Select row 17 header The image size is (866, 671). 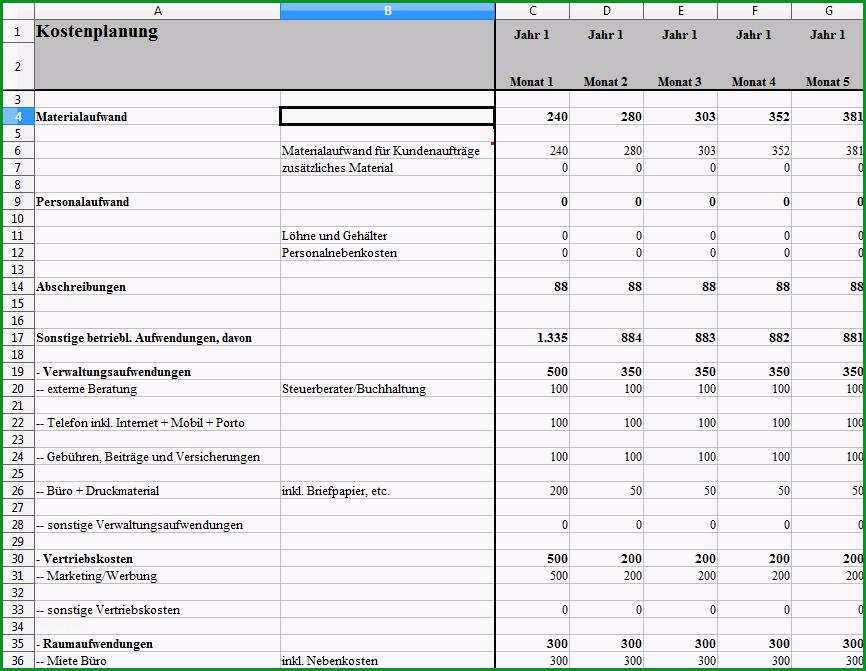[x=18, y=337]
